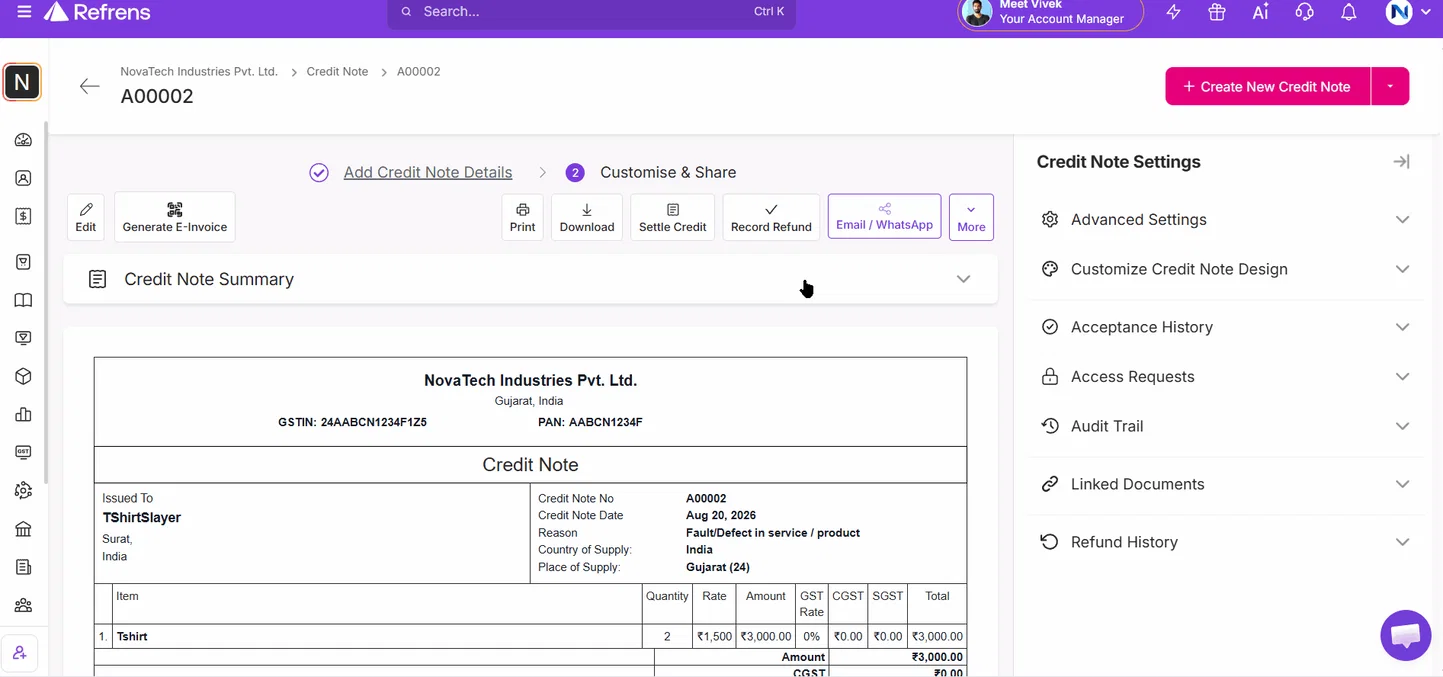Click the Fault/Defect in service / product reason
Image resolution: width=1443 pixels, height=677 pixels.
point(773,533)
